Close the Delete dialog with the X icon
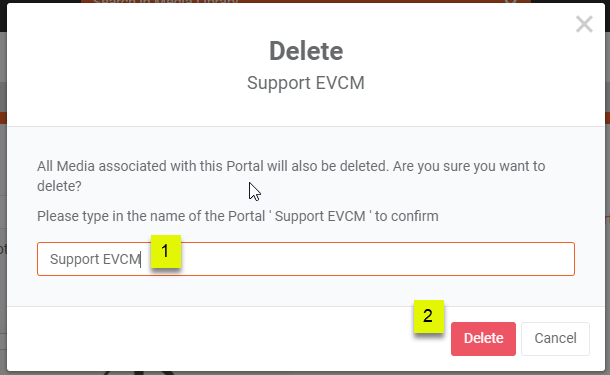 click(x=584, y=24)
